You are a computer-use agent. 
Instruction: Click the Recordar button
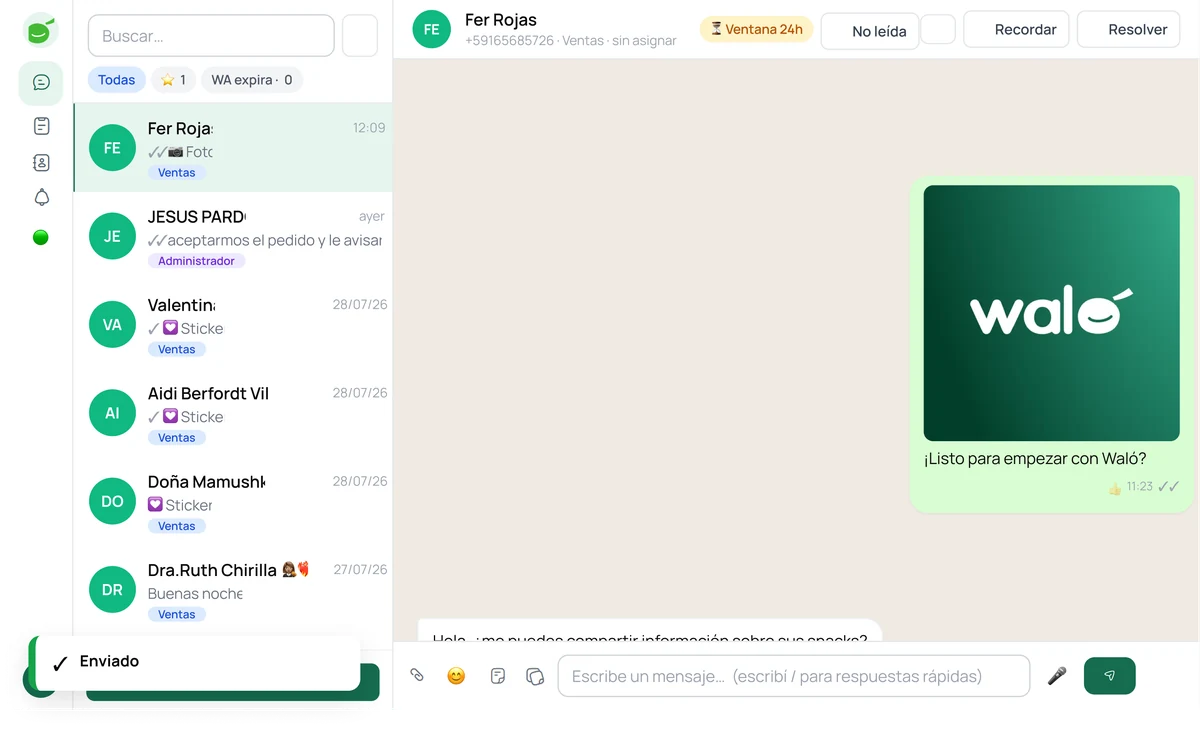pyautogui.click(x=1016, y=29)
